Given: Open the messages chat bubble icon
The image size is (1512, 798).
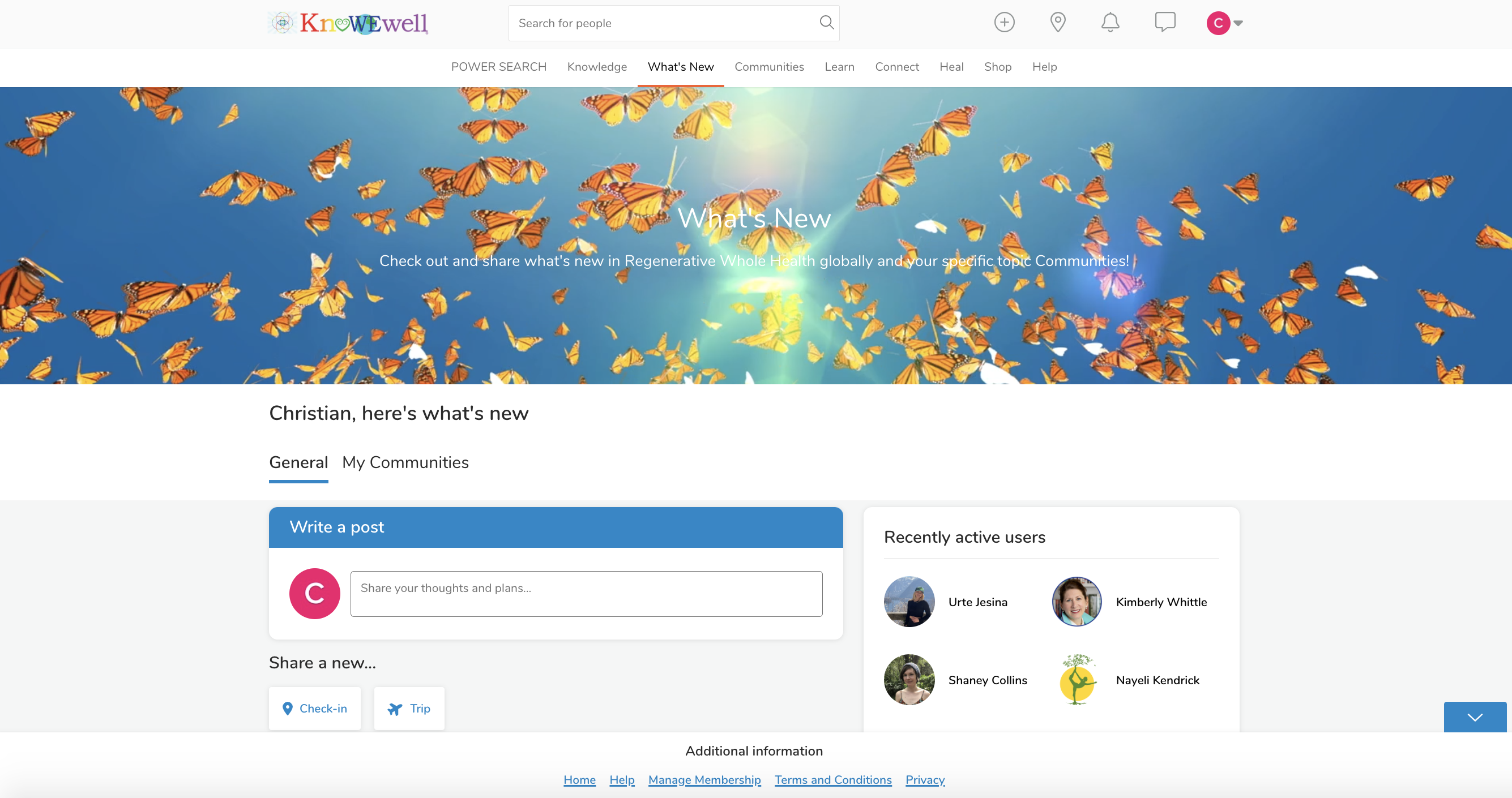Looking at the screenshot, I should pos(1164,23).
